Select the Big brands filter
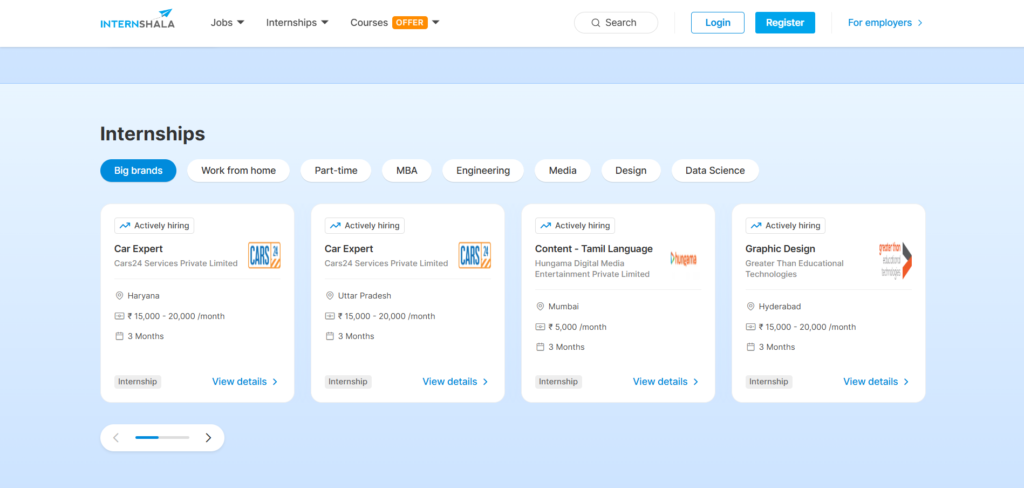The image size is (1024, 488). pos(138,171)
